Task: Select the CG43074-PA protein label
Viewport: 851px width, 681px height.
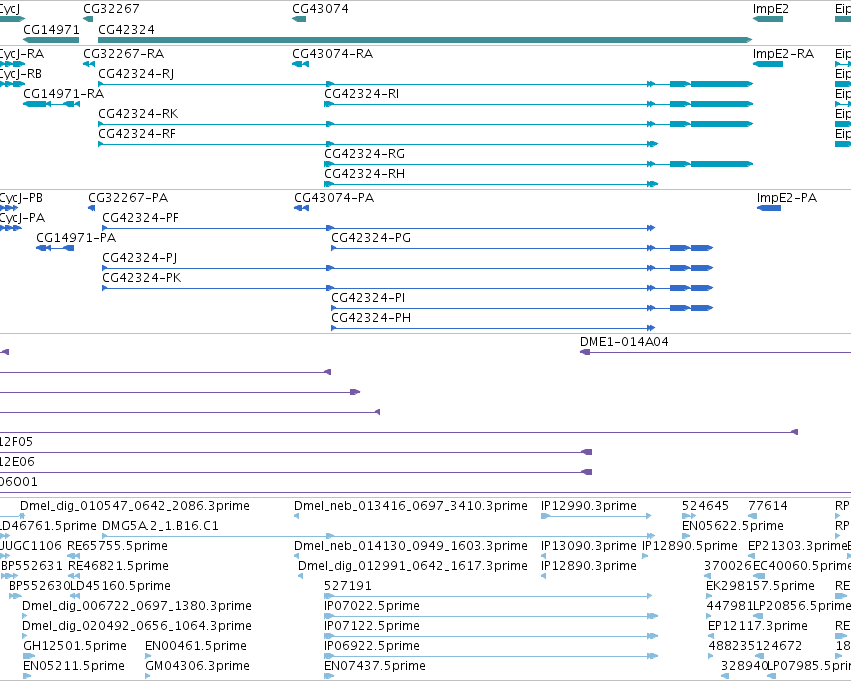Action: (334, 198)
